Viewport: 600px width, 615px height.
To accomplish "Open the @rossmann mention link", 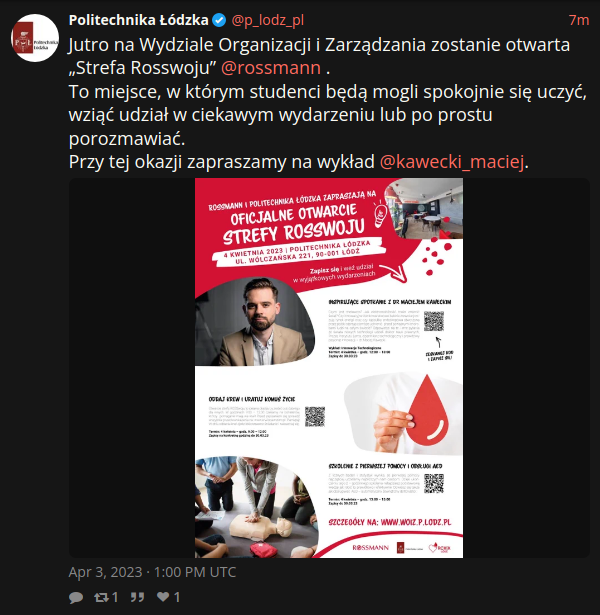I will click(271, 68).
